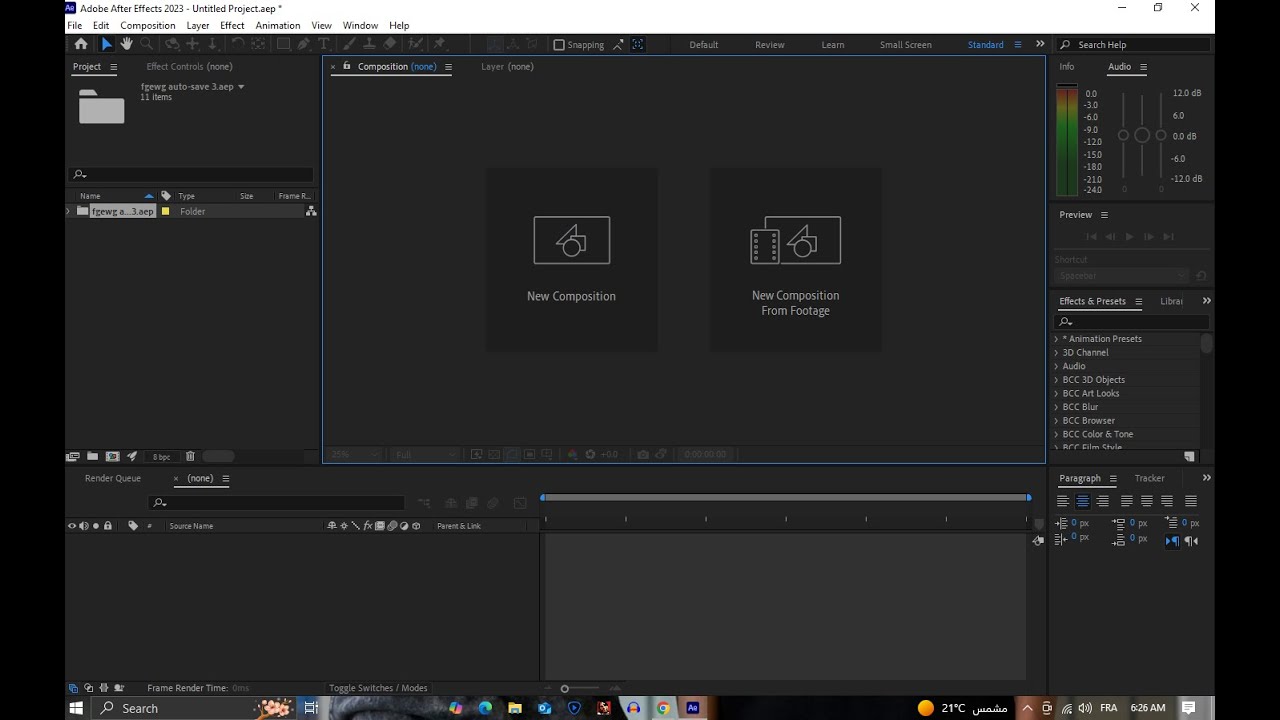
Task: Expand Animation Presets category
Action: [x=1056, y=339]
